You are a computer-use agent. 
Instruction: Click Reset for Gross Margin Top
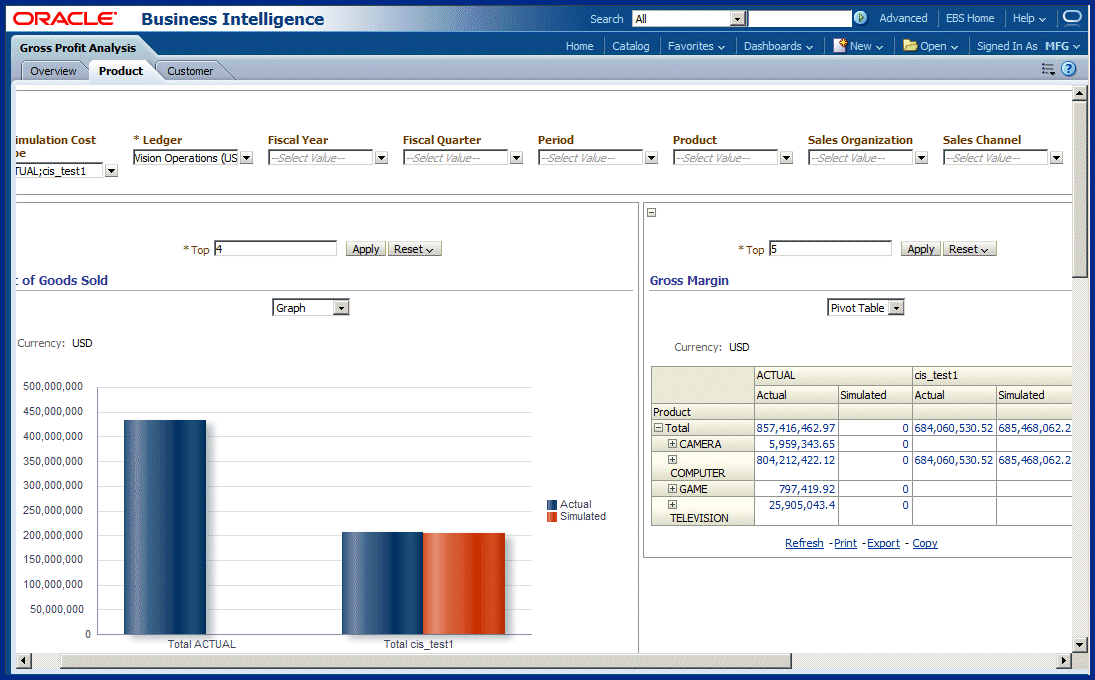point(969,249)
